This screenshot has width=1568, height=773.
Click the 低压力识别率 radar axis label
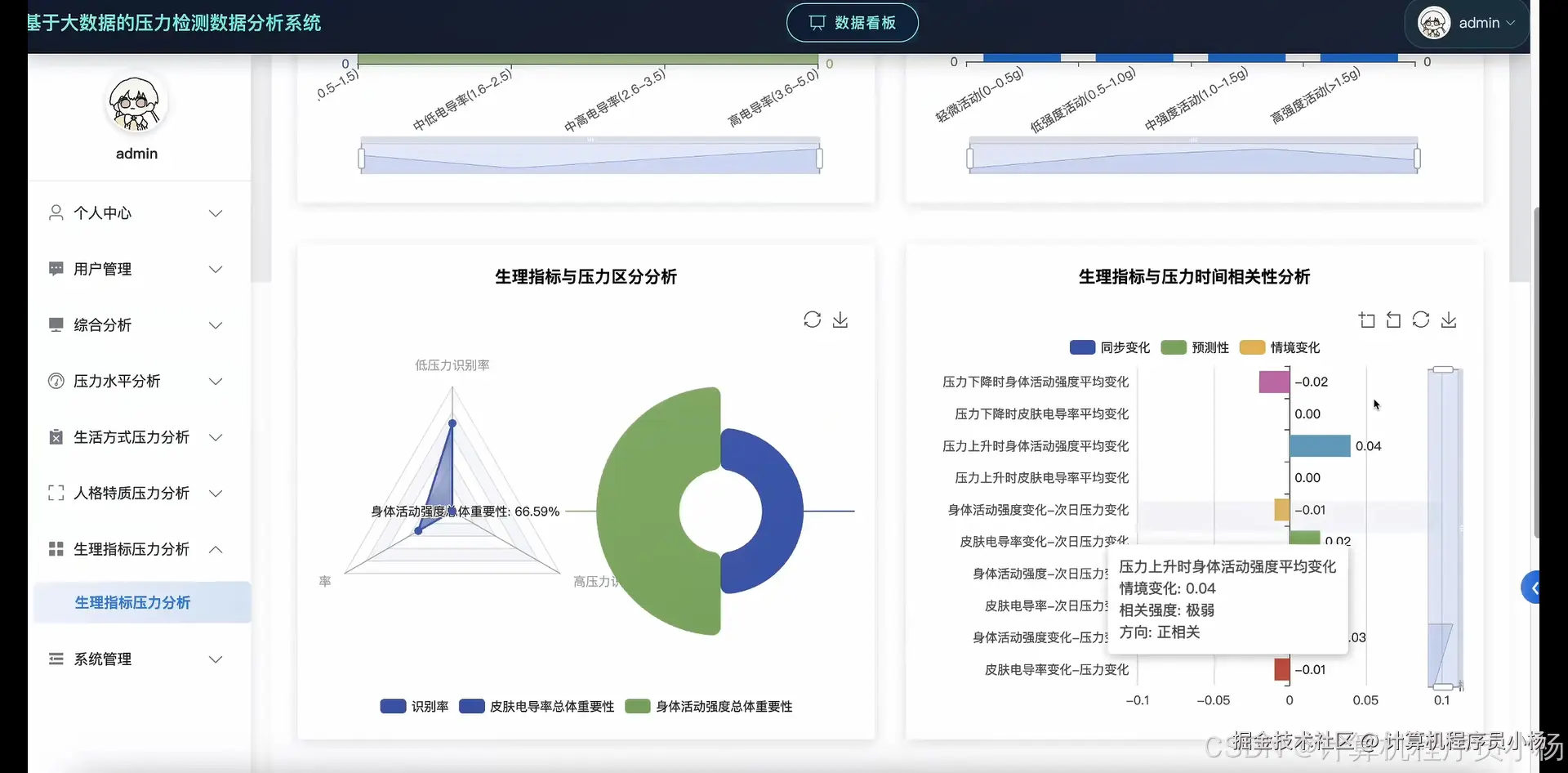point(452,365)
